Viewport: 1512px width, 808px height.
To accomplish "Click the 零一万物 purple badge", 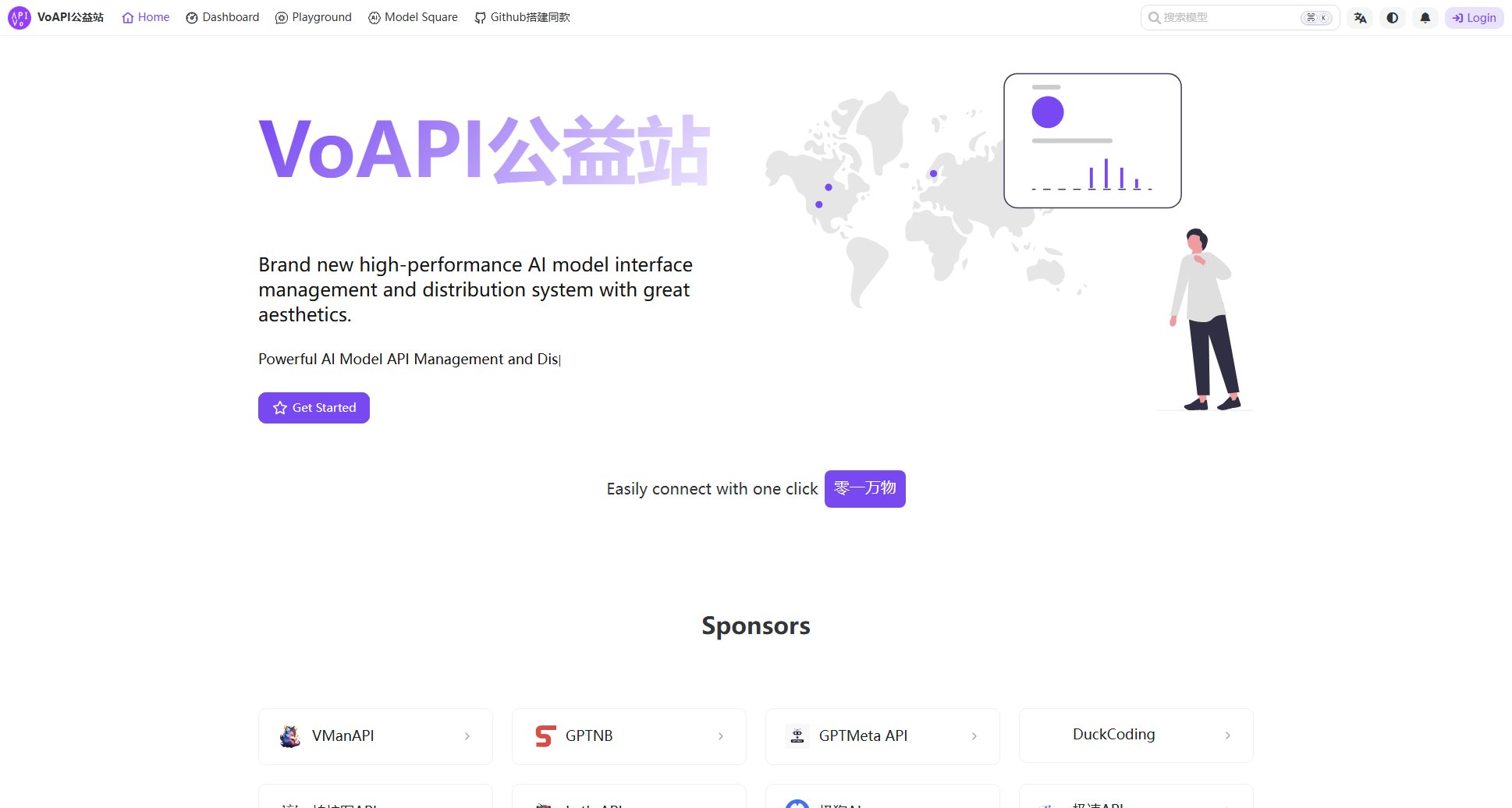I will (864, 489).
